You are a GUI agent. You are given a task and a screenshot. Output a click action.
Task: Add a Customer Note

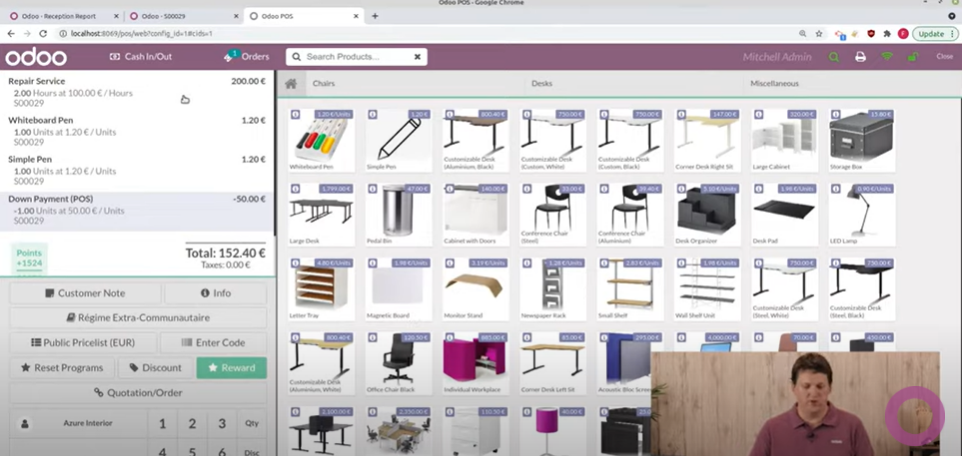pyautogui.click(x=85, y=293)
